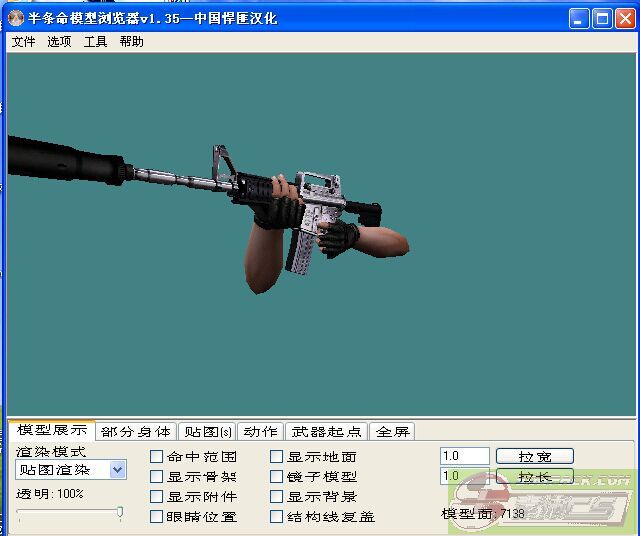Switch to the 全屏 tab
Screen dimensions: 640x536
(x=392, y=432)
